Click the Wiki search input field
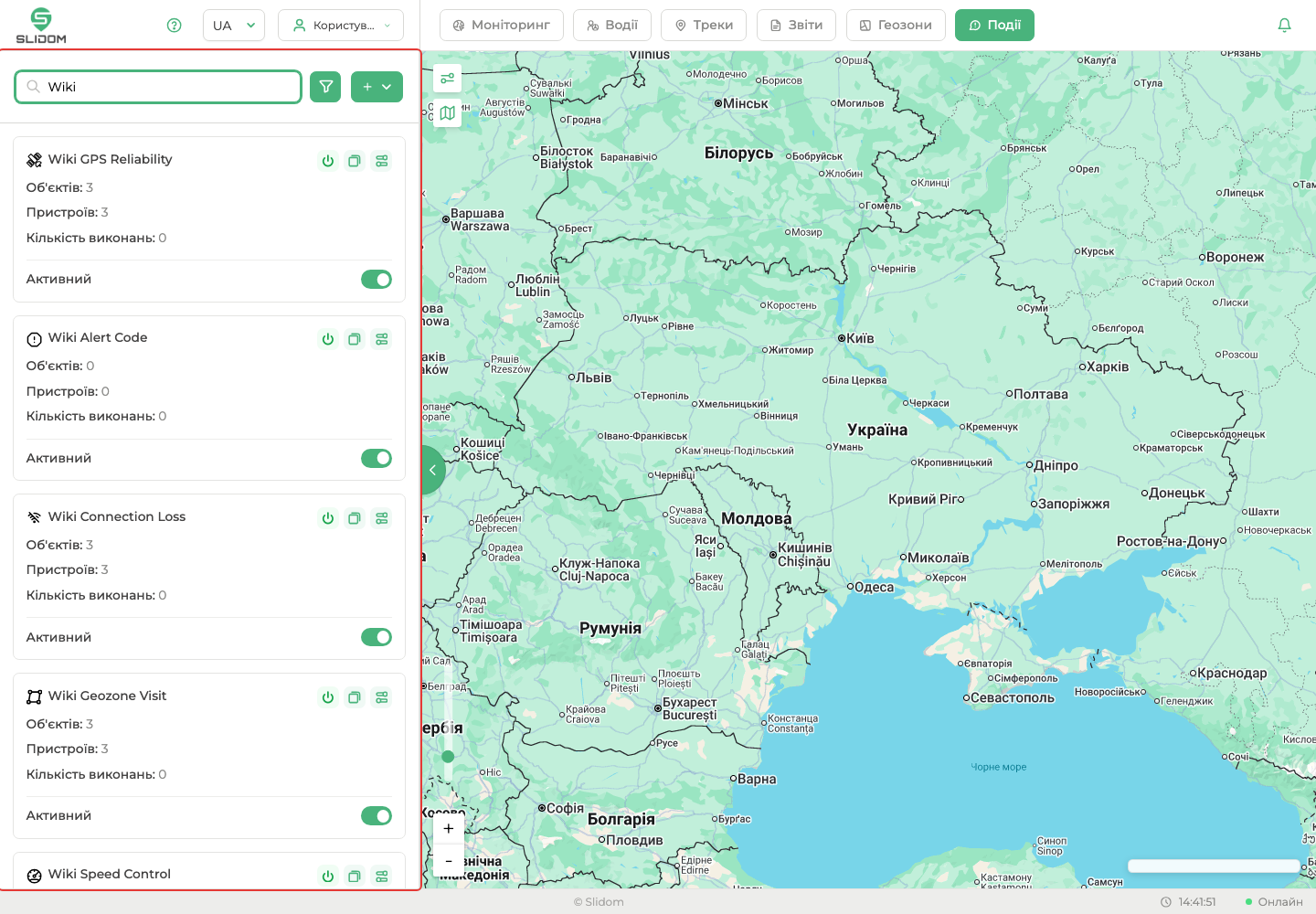This screenshot has height=914, width=1316. coord(158,87)
